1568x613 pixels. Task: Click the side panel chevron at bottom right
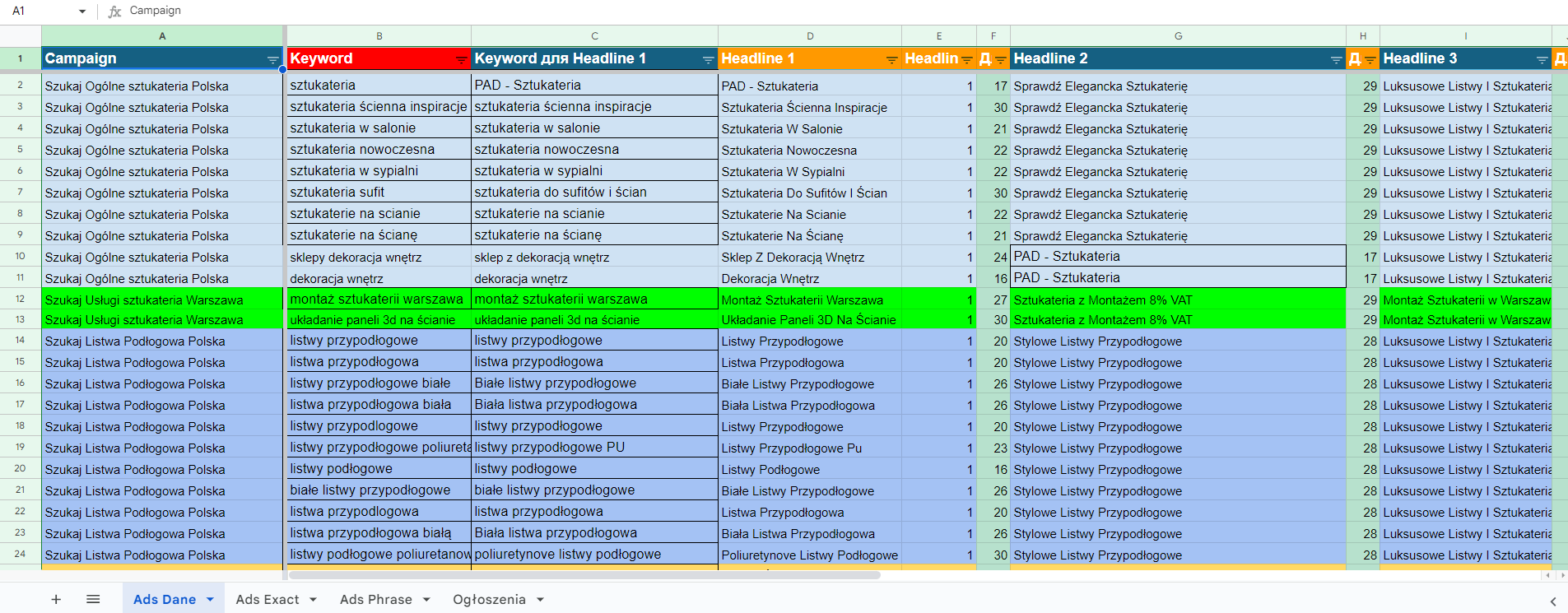[x=1553, y=601]
